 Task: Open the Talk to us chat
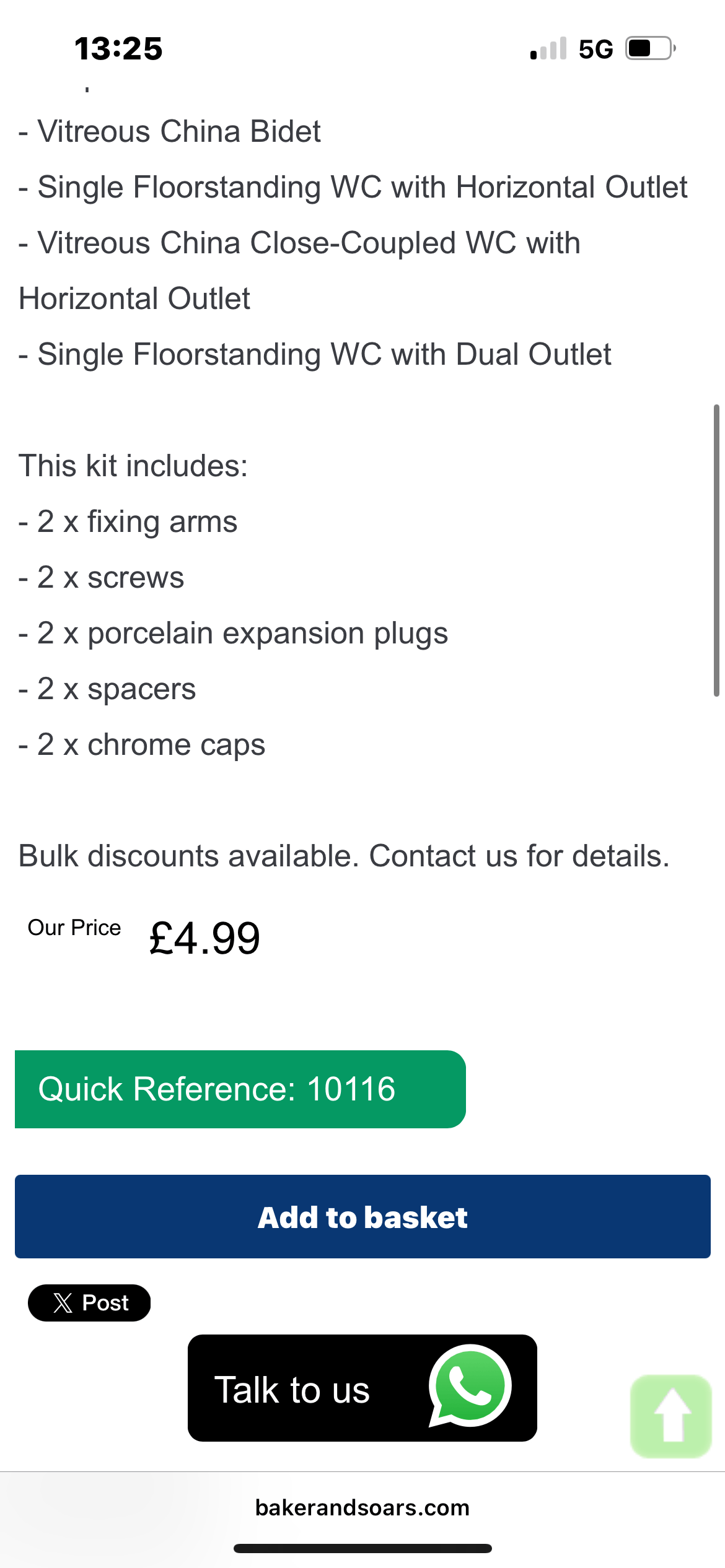coord(292,1389)
